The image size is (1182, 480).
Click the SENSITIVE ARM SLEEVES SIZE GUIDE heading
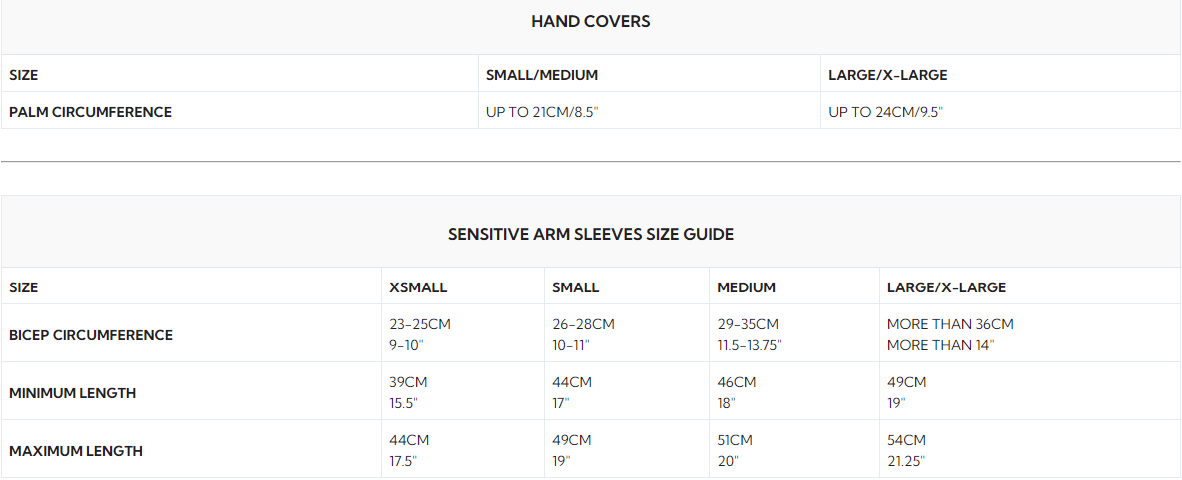pyautogui.click(x=591, y=234)
